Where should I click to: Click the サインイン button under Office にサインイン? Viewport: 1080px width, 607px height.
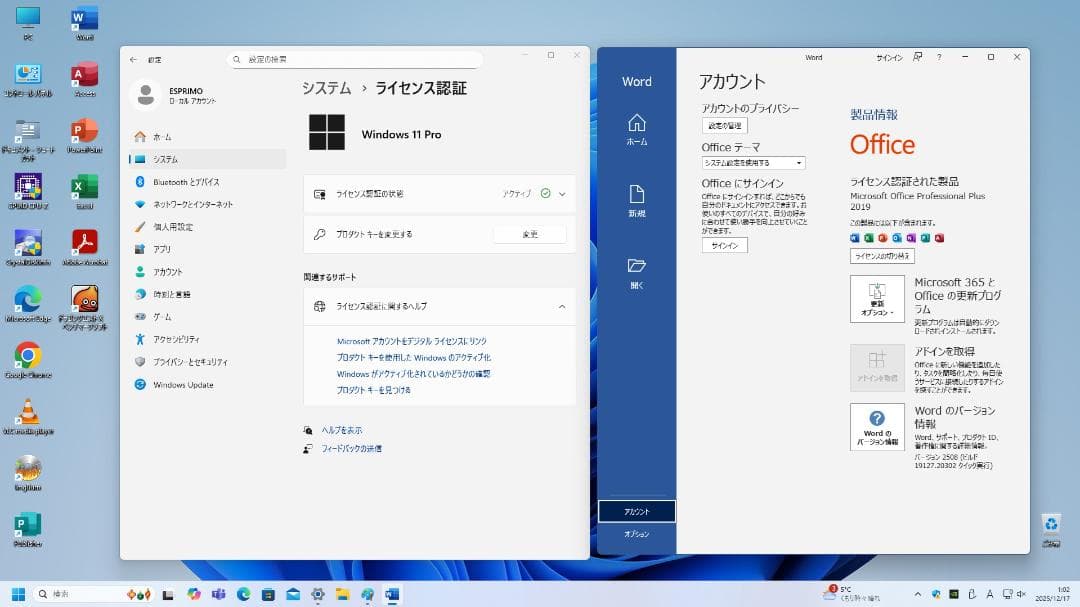[x=724, y=244]
